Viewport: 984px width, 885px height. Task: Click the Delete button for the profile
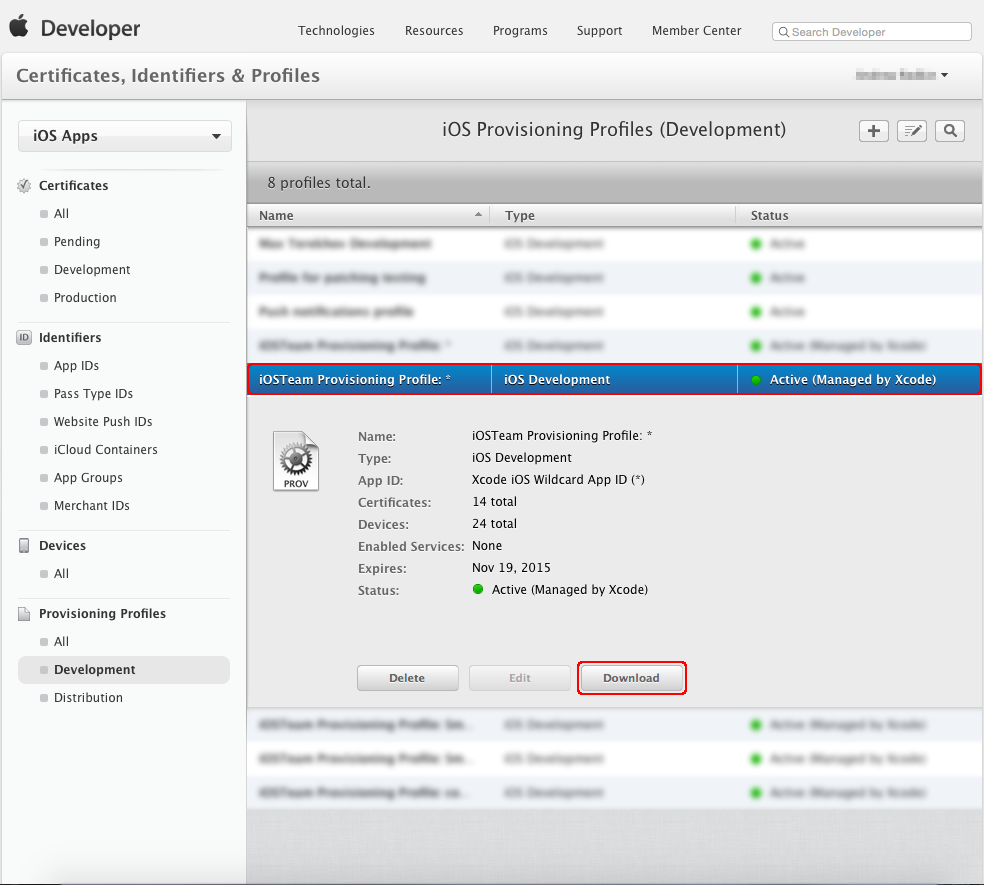tap(407, 678)
